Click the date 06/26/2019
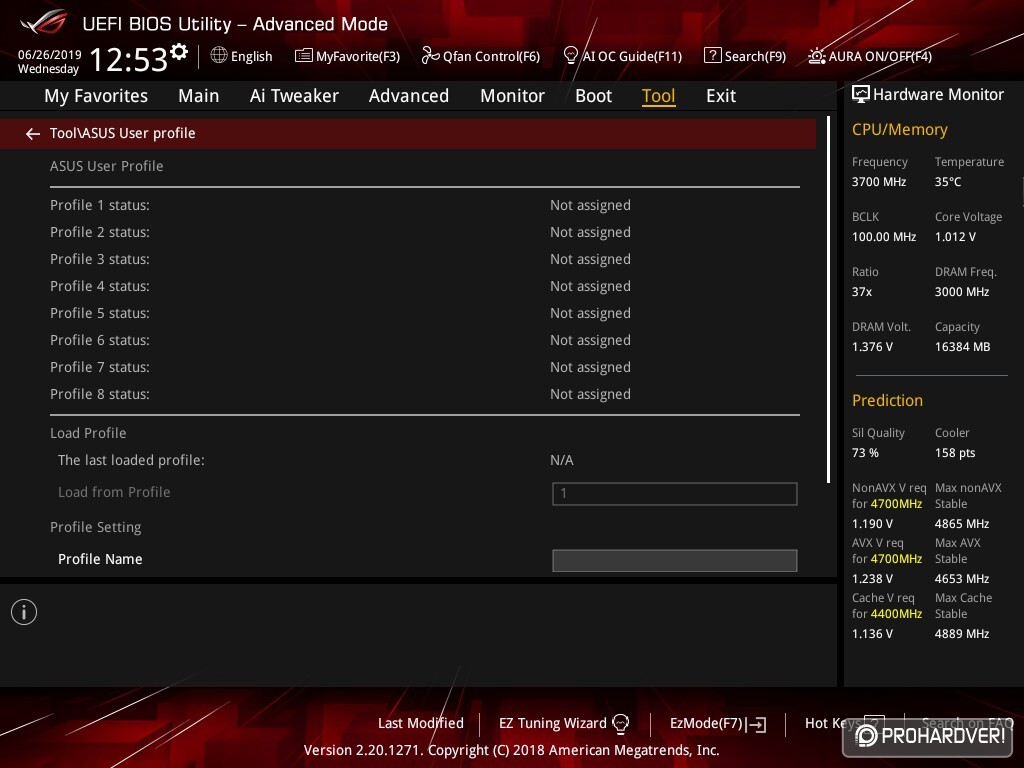The image size is (1024, 768). pos(49,54)
